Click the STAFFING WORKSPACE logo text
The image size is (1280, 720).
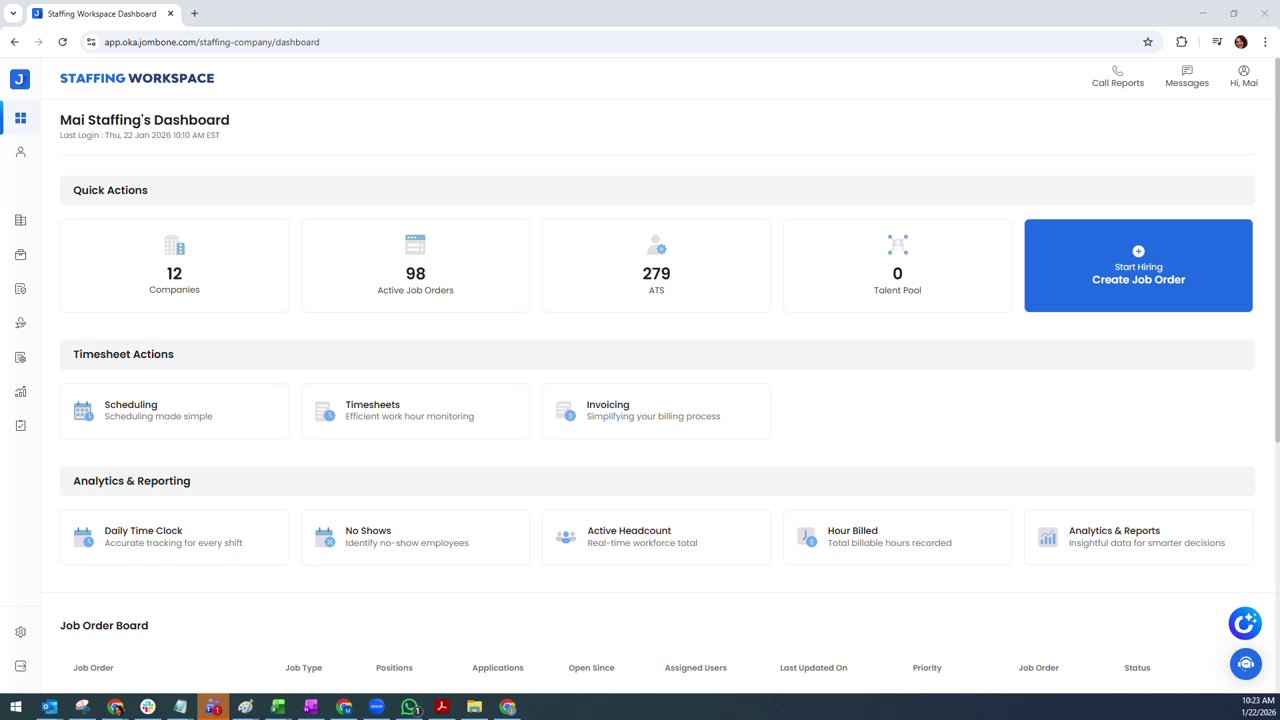[137, 78]
